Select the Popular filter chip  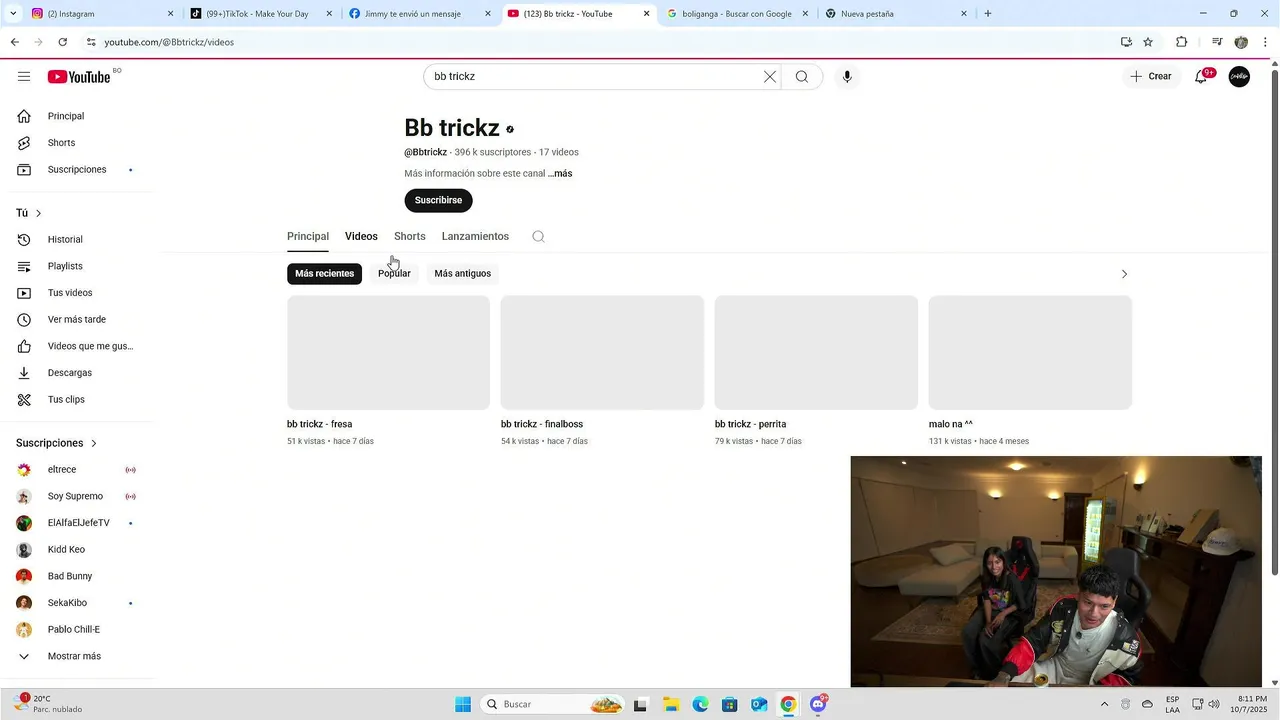pos(394,274)
